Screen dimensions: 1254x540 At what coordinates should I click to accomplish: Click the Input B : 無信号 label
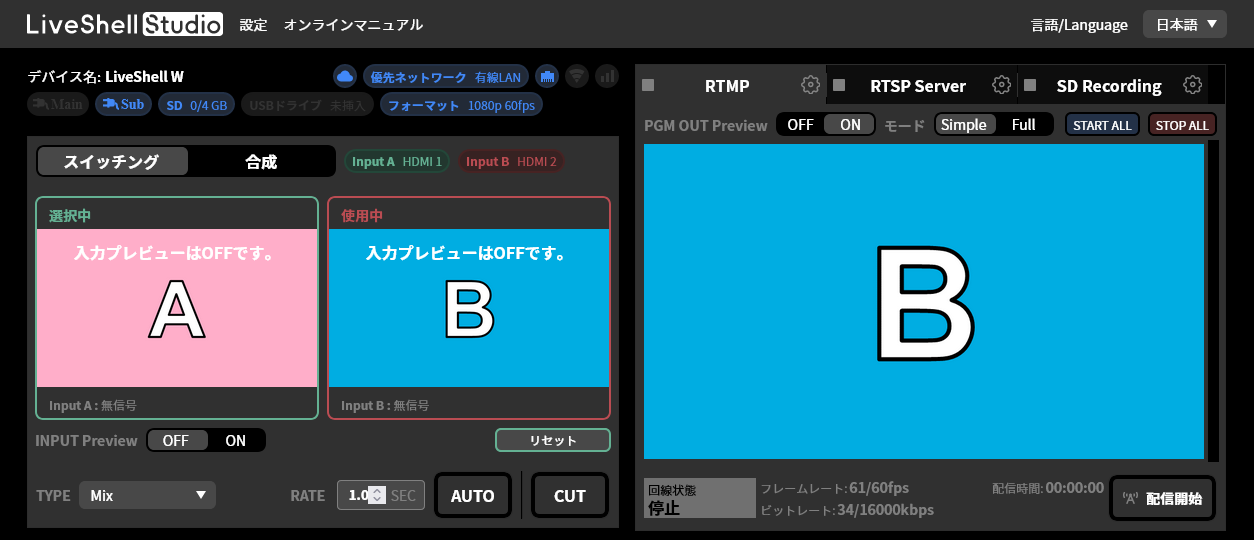click(x=385, y=405)
